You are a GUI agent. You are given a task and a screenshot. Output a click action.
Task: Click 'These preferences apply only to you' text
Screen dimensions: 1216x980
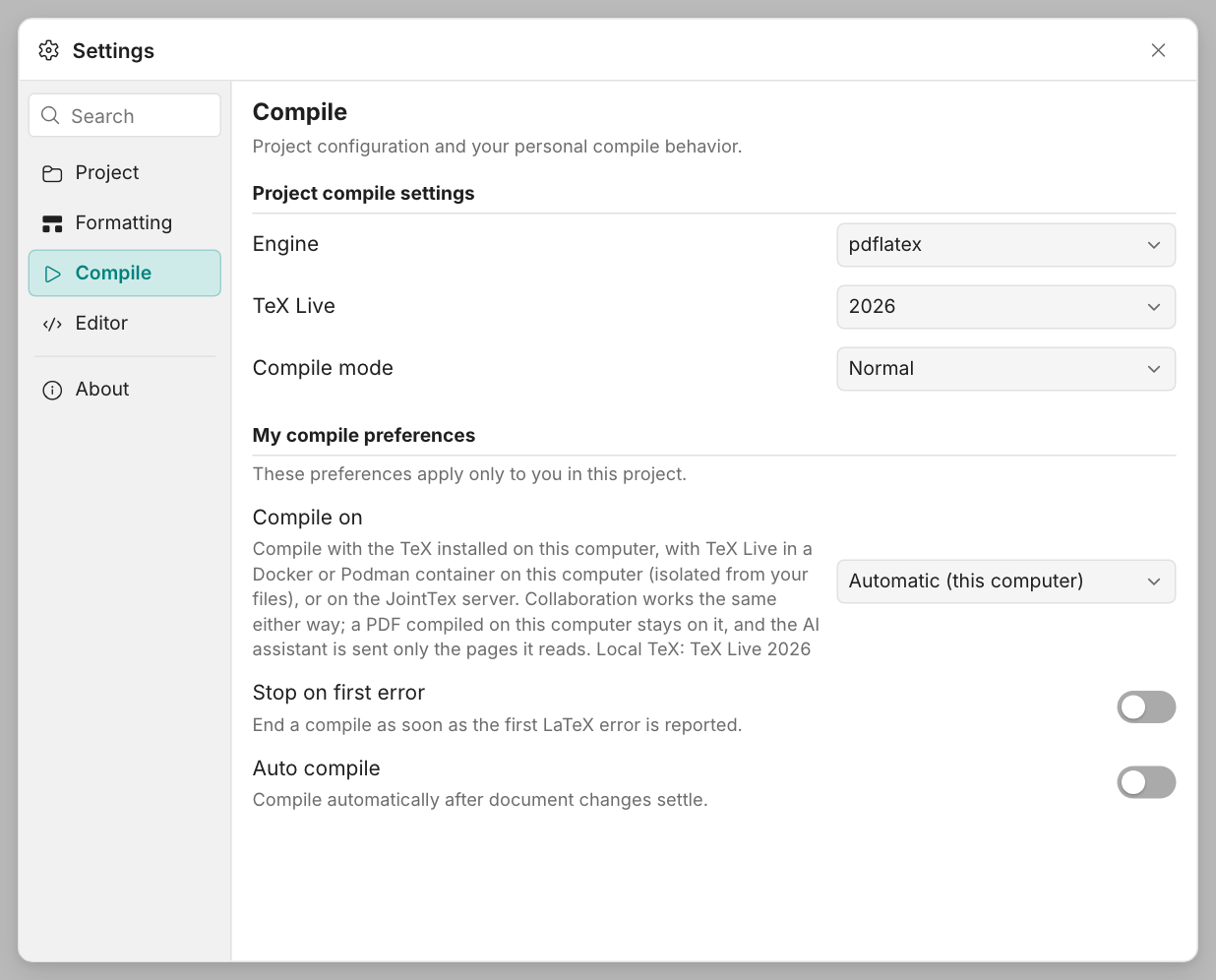[x=469, y=474]
